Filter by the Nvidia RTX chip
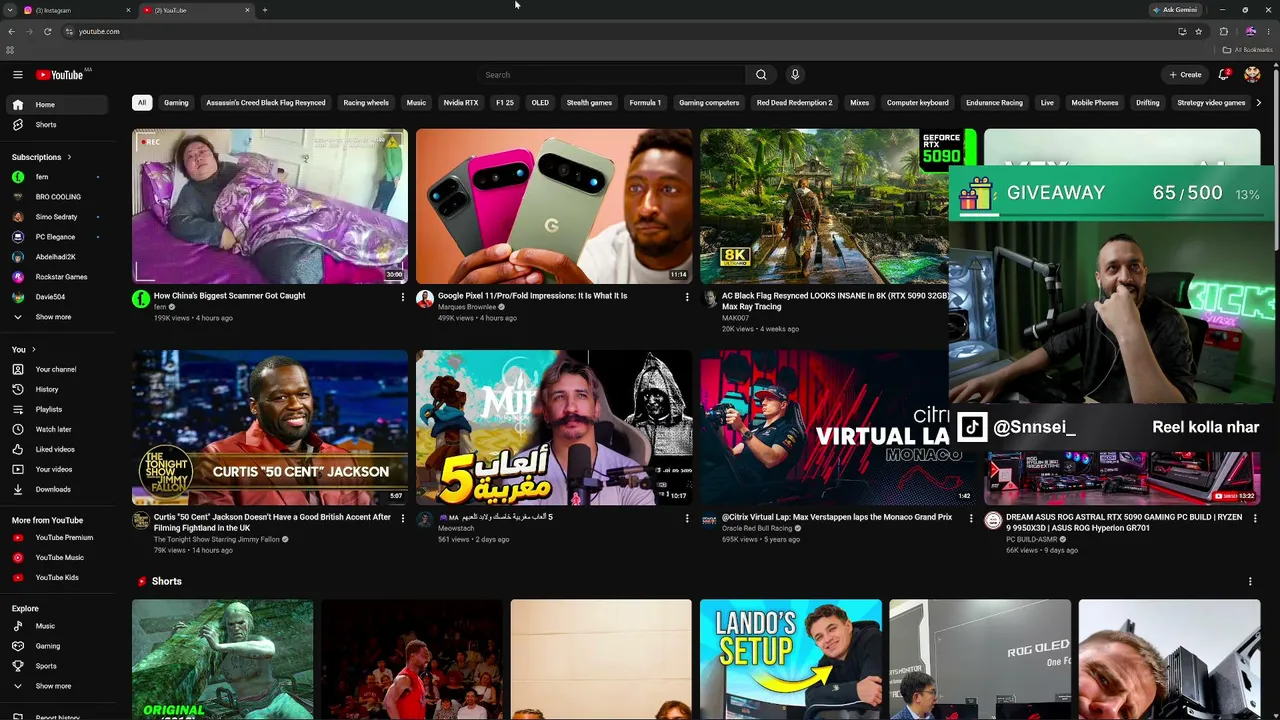Image resolution: width=1280 pixels, height=720 pixels. click(x=461, y=102)
